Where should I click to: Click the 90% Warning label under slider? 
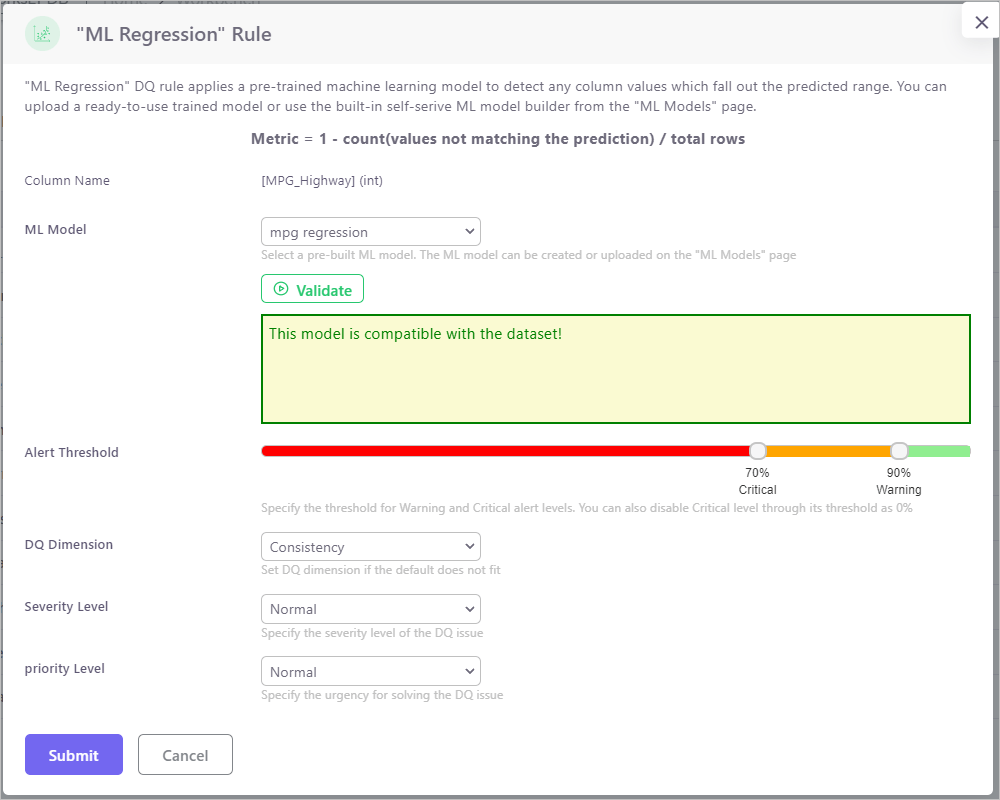[898, 481]
